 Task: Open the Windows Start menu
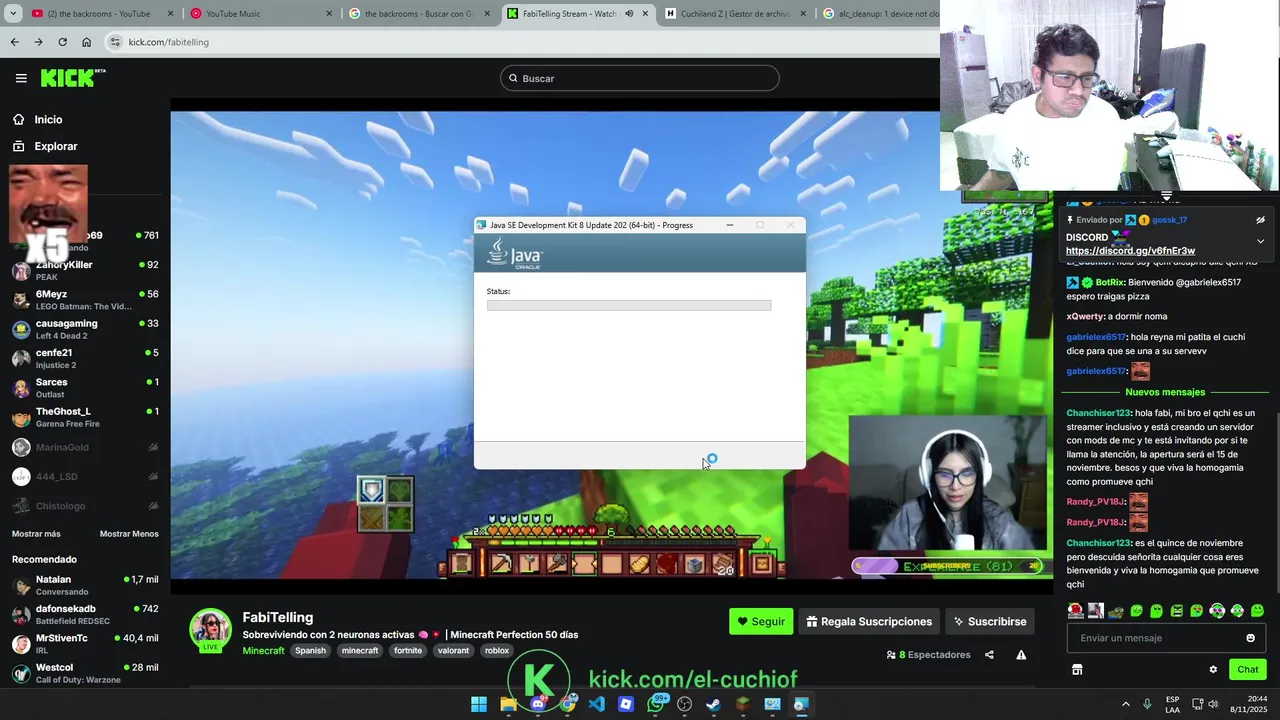pyautogui.click(x=479, y=704)
